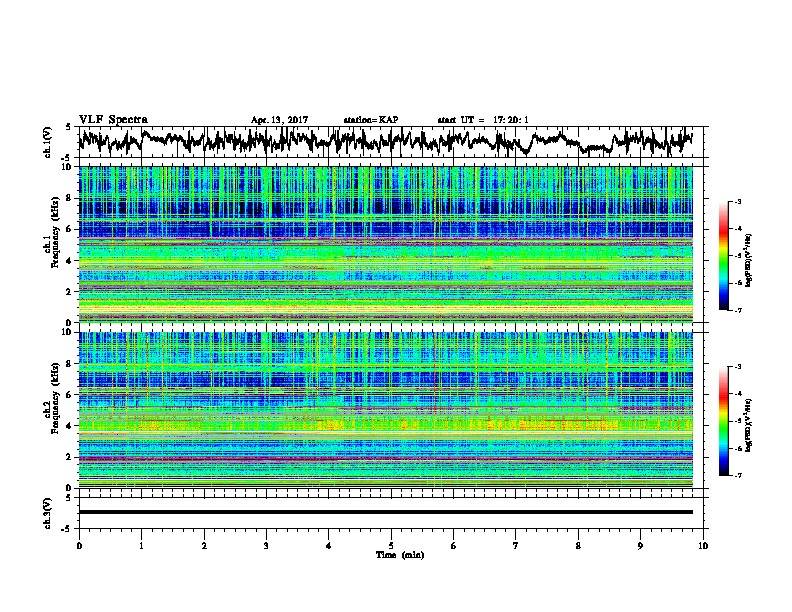Click the "5" tick on ch.1(V) axis
The width and height of the screenshot is (792, 612).
[69, 127]
